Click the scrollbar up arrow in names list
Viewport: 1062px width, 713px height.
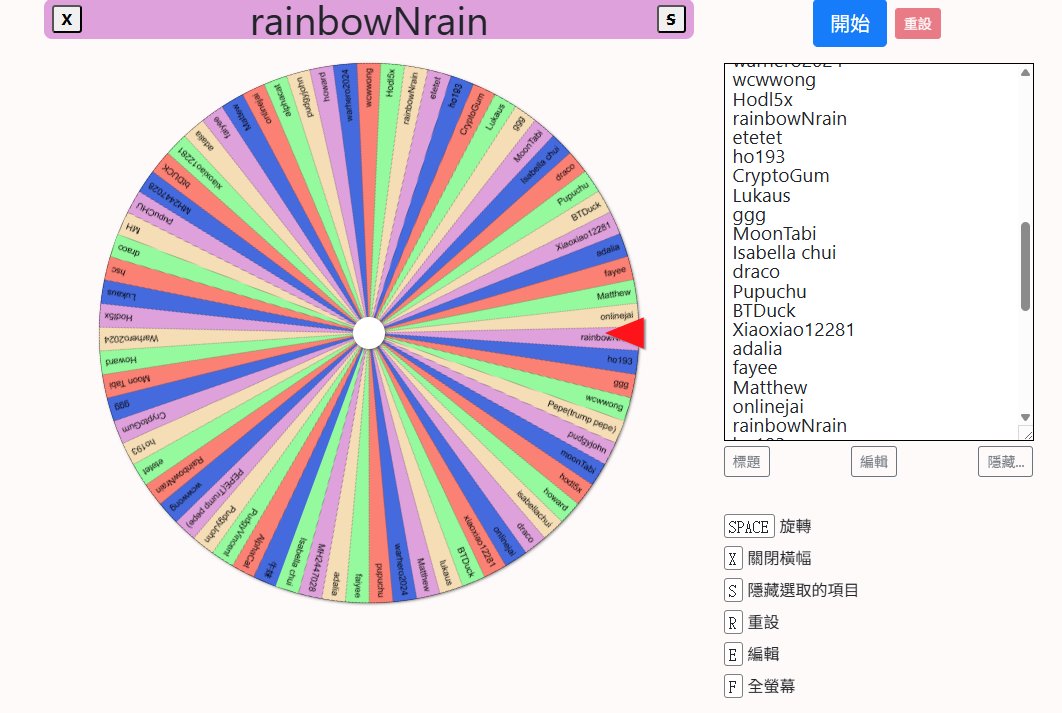pos(1025,72)
